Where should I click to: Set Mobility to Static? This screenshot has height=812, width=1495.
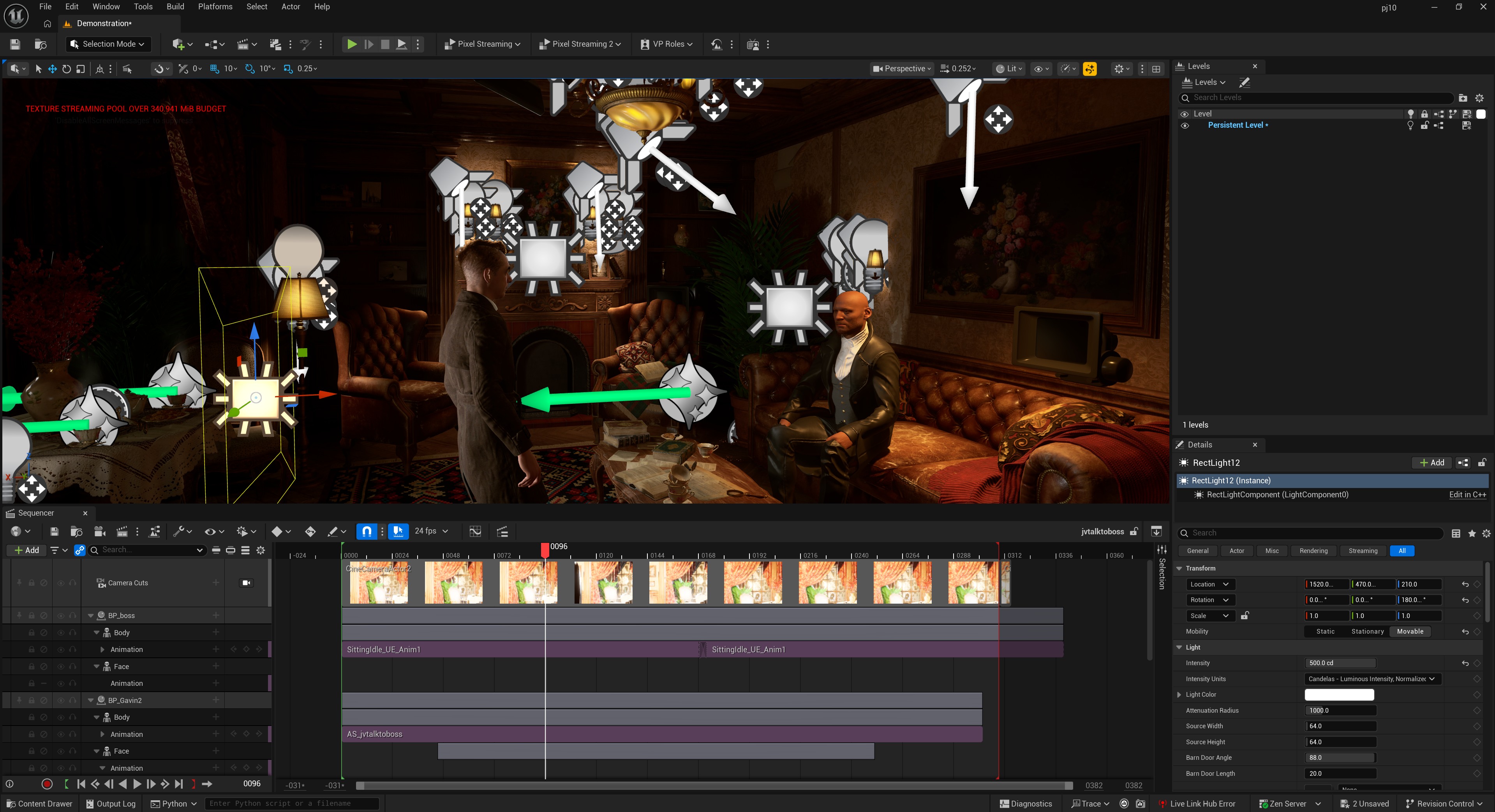(1325, 632)
